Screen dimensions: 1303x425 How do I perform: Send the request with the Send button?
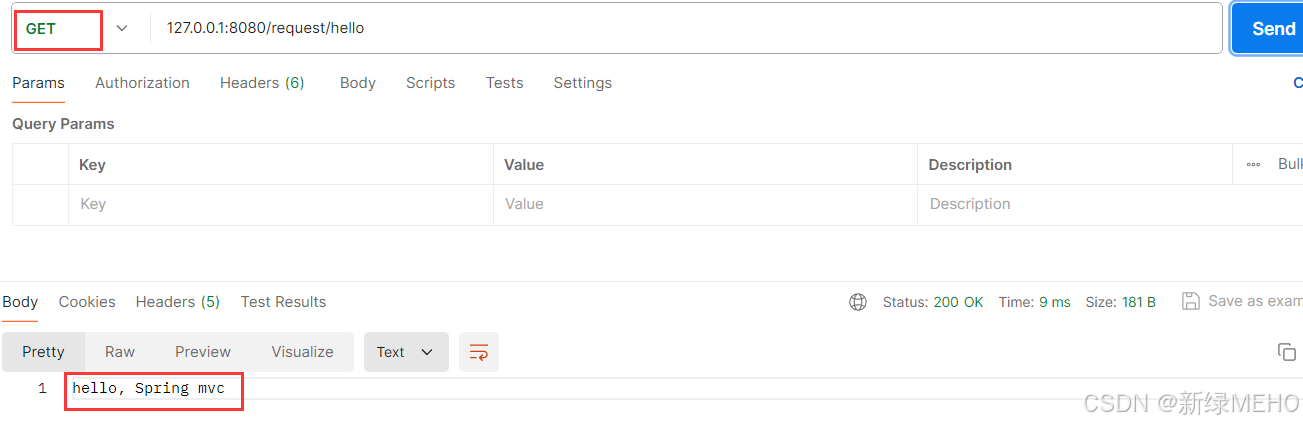1267,28
